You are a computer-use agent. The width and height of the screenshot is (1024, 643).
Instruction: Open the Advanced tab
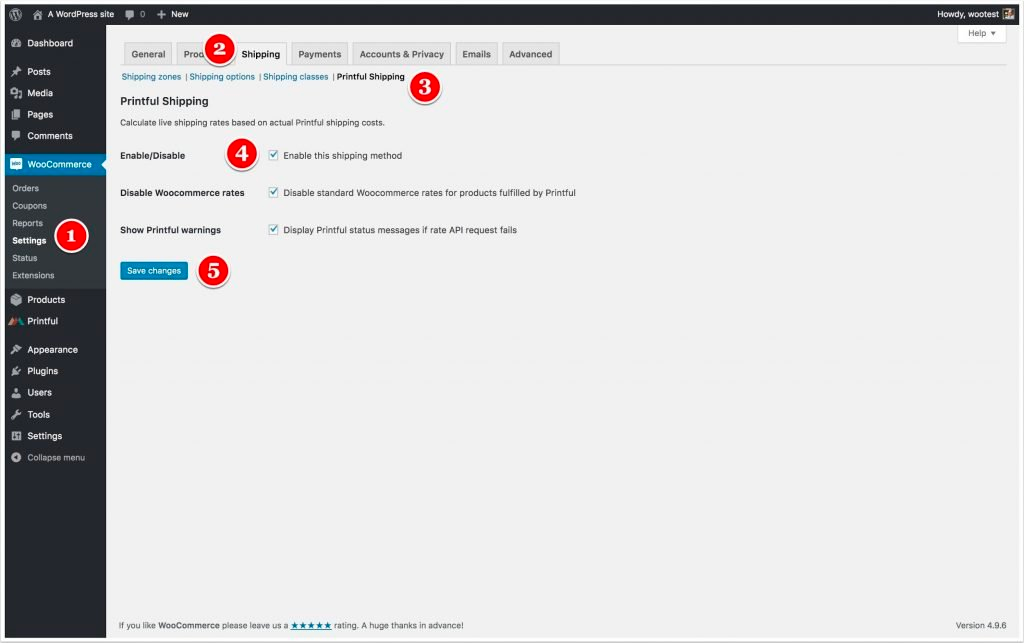tap(530, 54)
